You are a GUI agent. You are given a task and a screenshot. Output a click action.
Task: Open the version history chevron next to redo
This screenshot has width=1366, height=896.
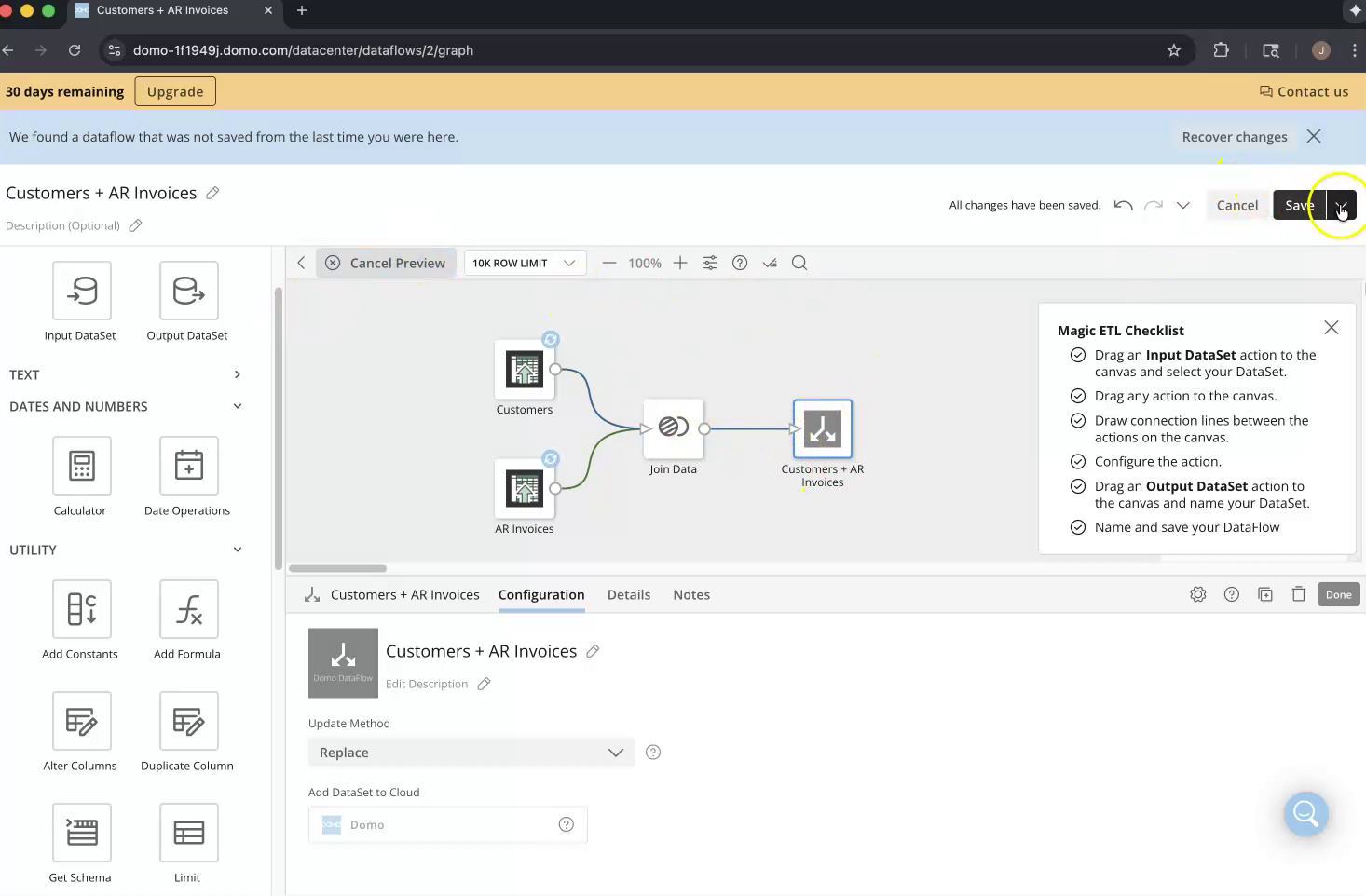coord(1183,205)
